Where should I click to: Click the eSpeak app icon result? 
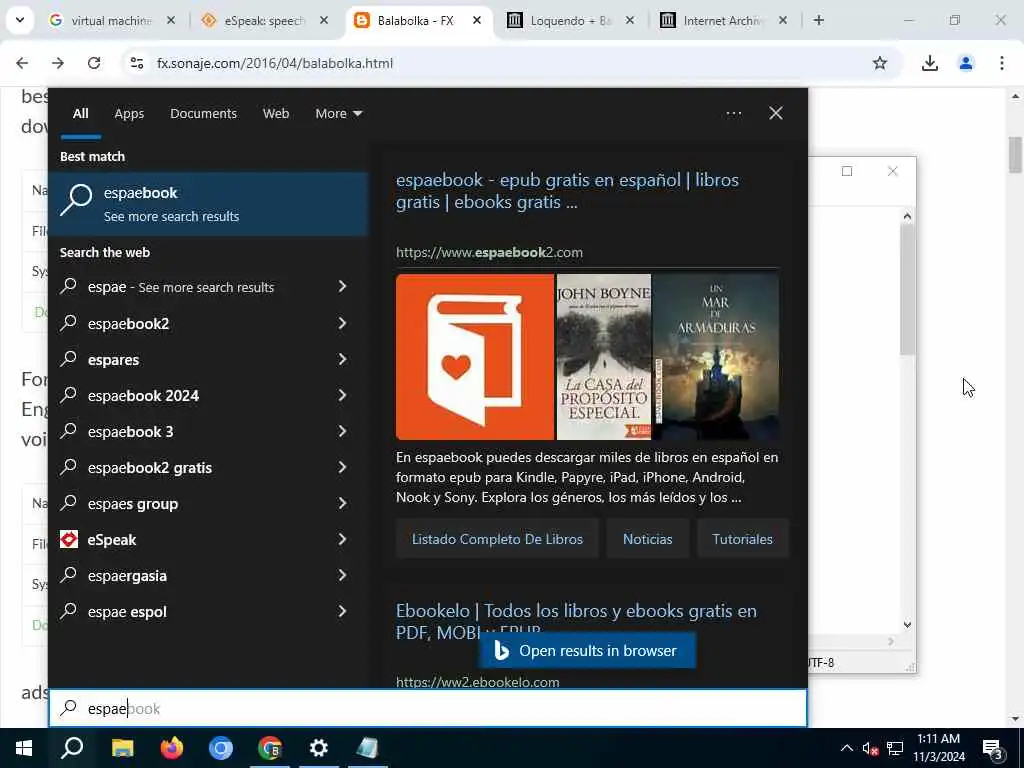click(x=69, y=539)
